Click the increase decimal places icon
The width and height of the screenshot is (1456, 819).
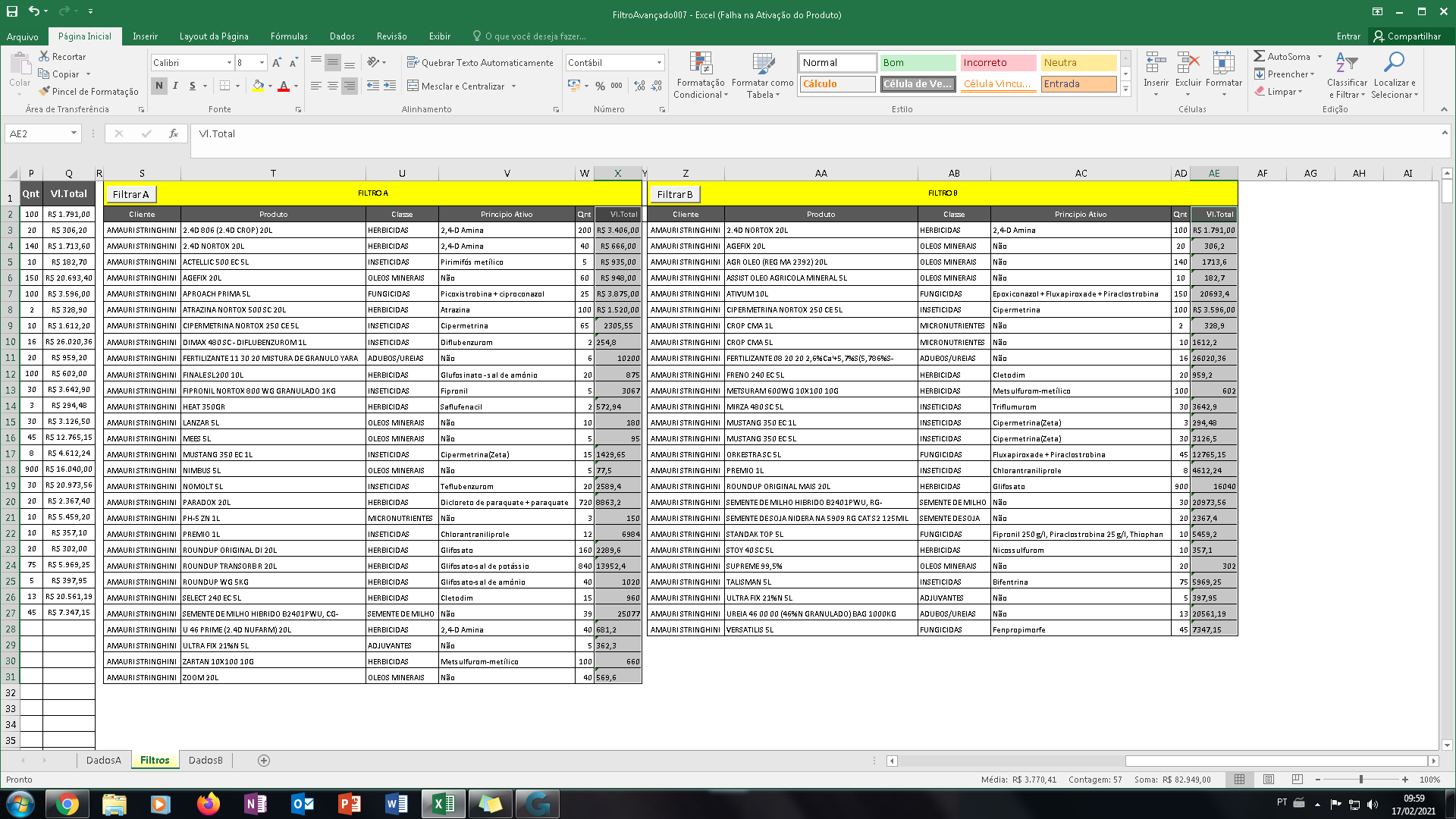click(x=639, y=86)
